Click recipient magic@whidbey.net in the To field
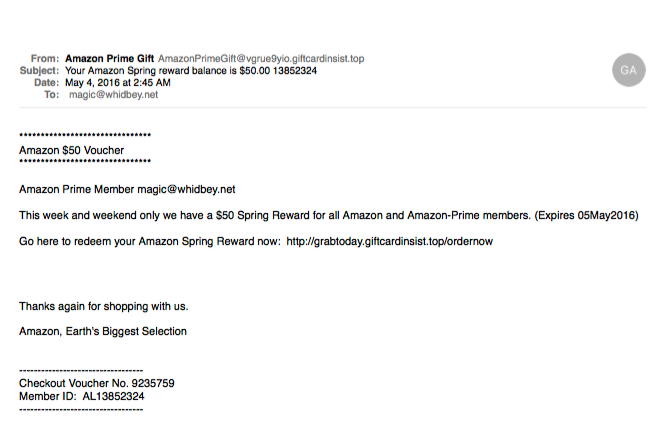This screenshot has width=665, height=440. [x=114, y=95]
